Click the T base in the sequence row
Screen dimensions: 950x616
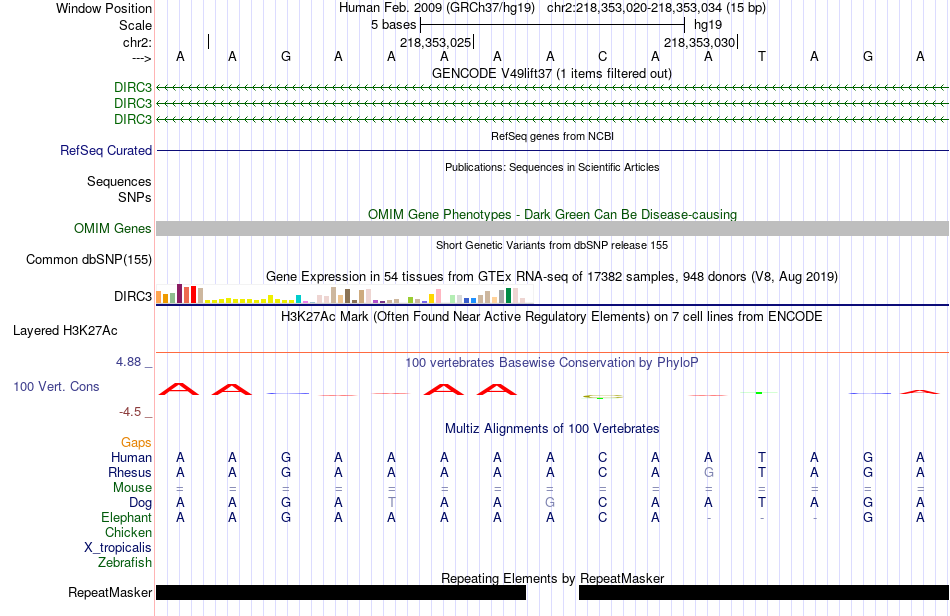tap(762, 56)
